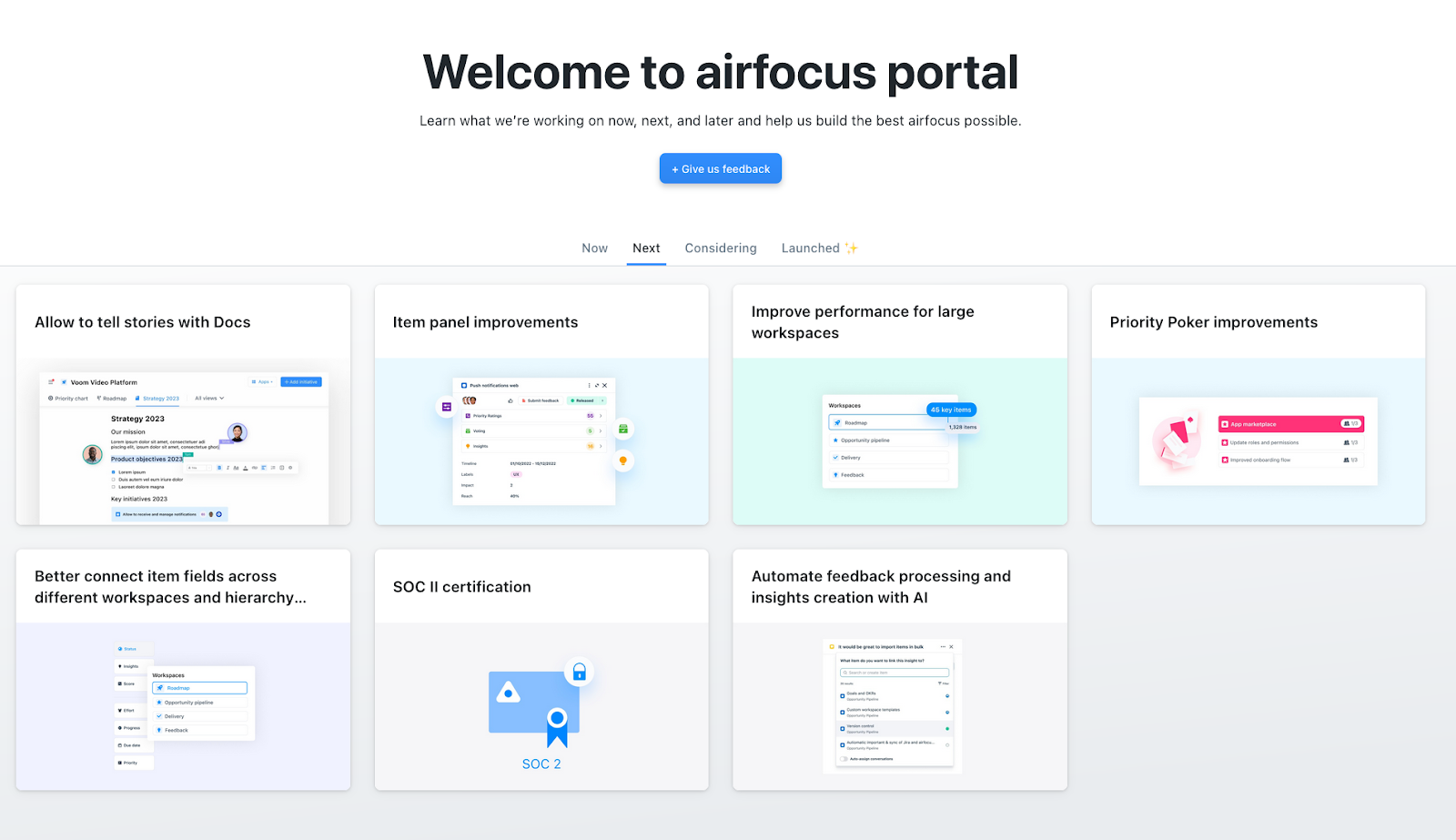This screenshot has width=1456, height=840.
Task: Click the thumbs-up icon in Push notifications web panel
Action: tap(511, 401)
